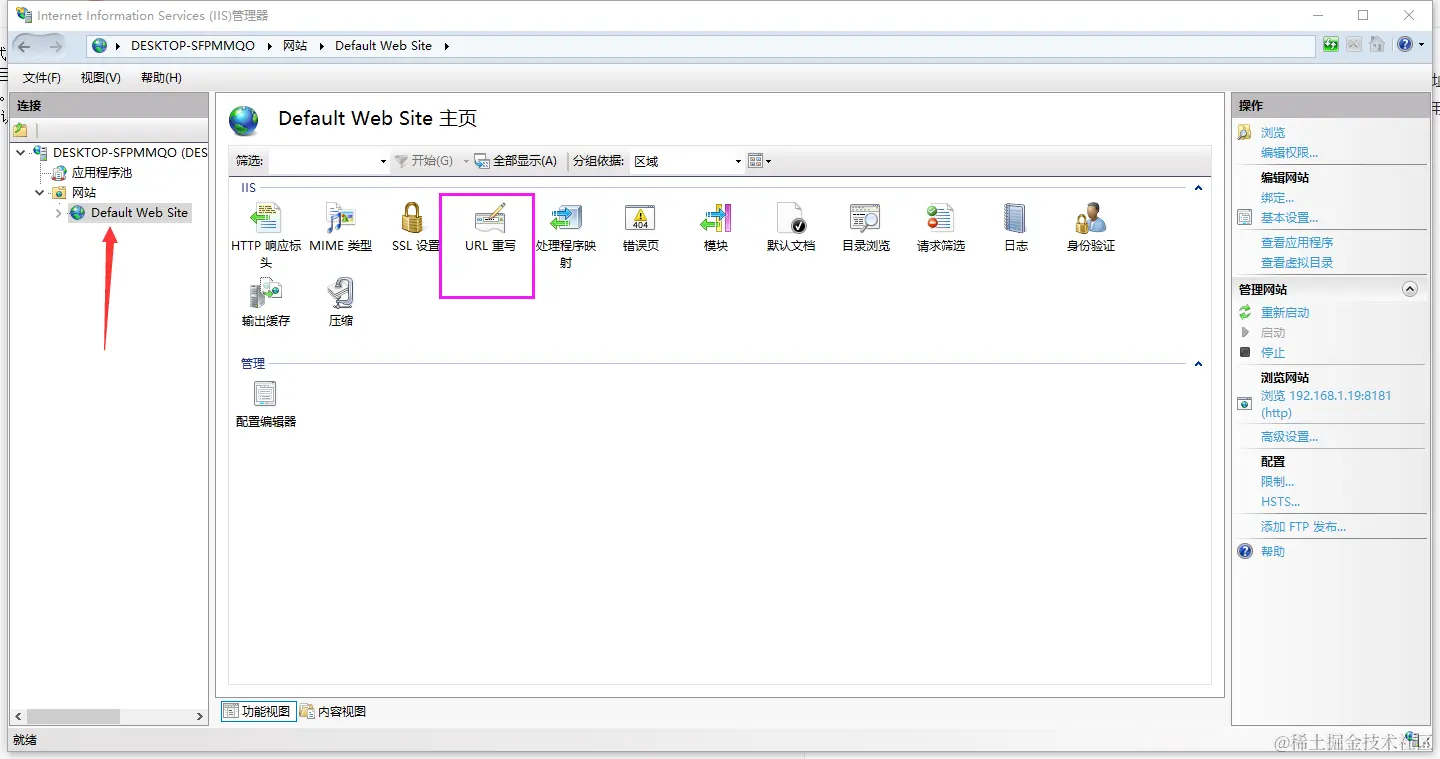This screenshot has width=1440, height=759.
Task: Open the 输出缓存 feature icon
Action: 266,303
